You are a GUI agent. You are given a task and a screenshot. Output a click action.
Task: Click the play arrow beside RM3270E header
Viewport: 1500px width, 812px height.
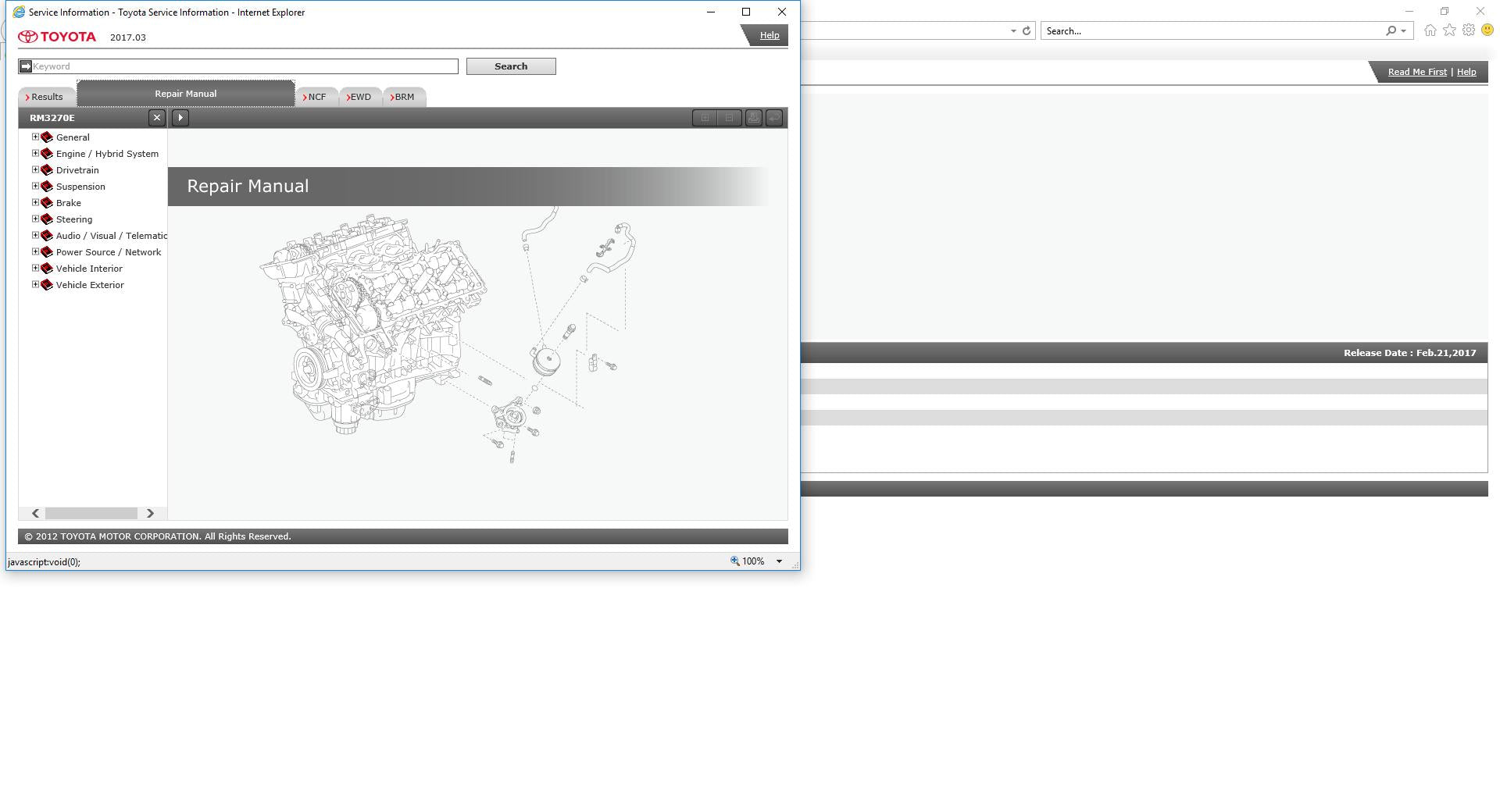180,118
